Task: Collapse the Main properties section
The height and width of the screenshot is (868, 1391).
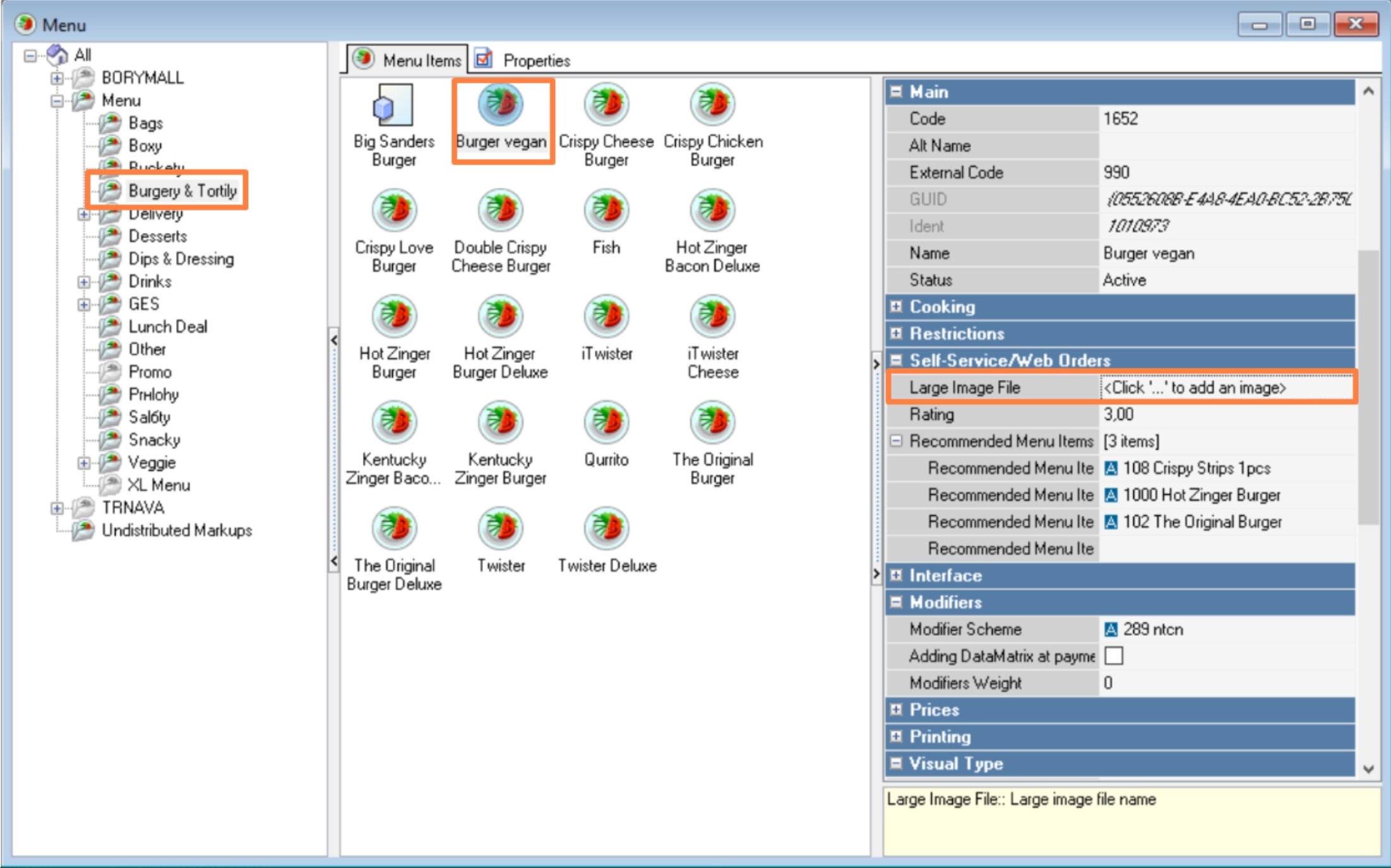Action: coord(896,92)
